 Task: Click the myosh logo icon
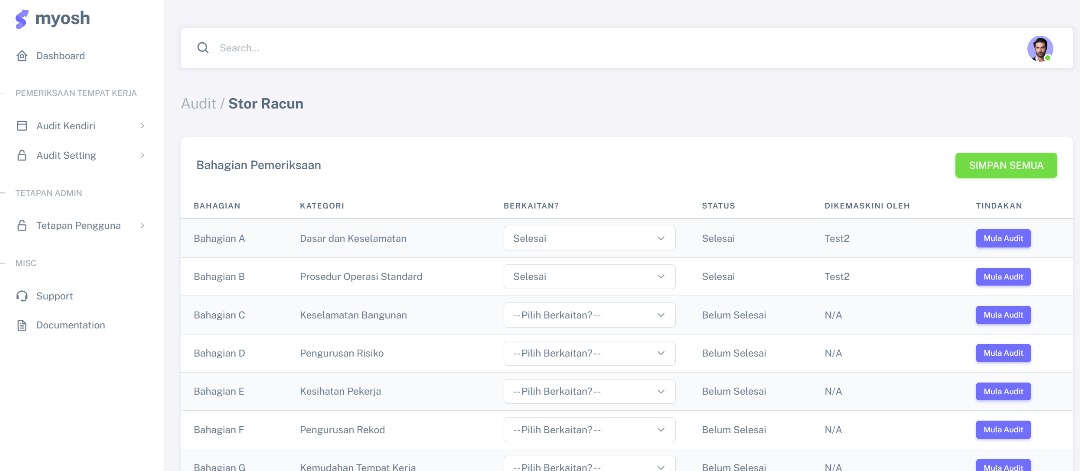pyautogui.click(x=22, y=20)
